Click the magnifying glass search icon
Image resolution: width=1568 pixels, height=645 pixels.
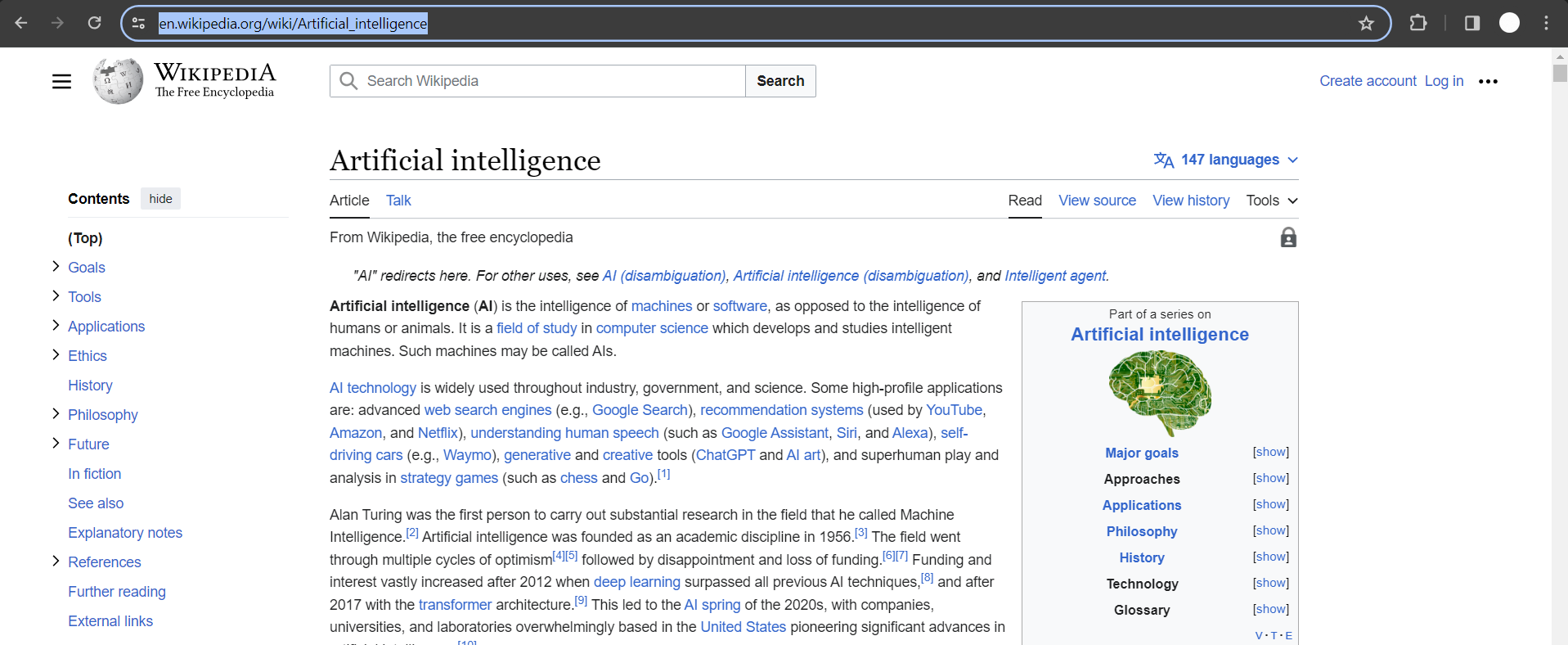click(x=348, y=81)
